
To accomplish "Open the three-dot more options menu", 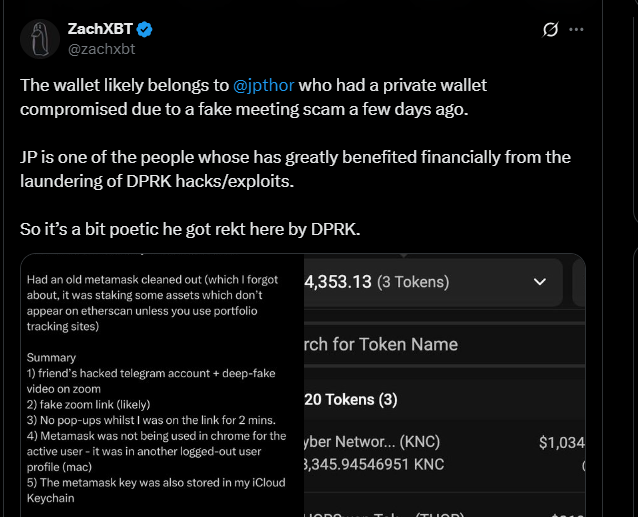I will point(576,29).
